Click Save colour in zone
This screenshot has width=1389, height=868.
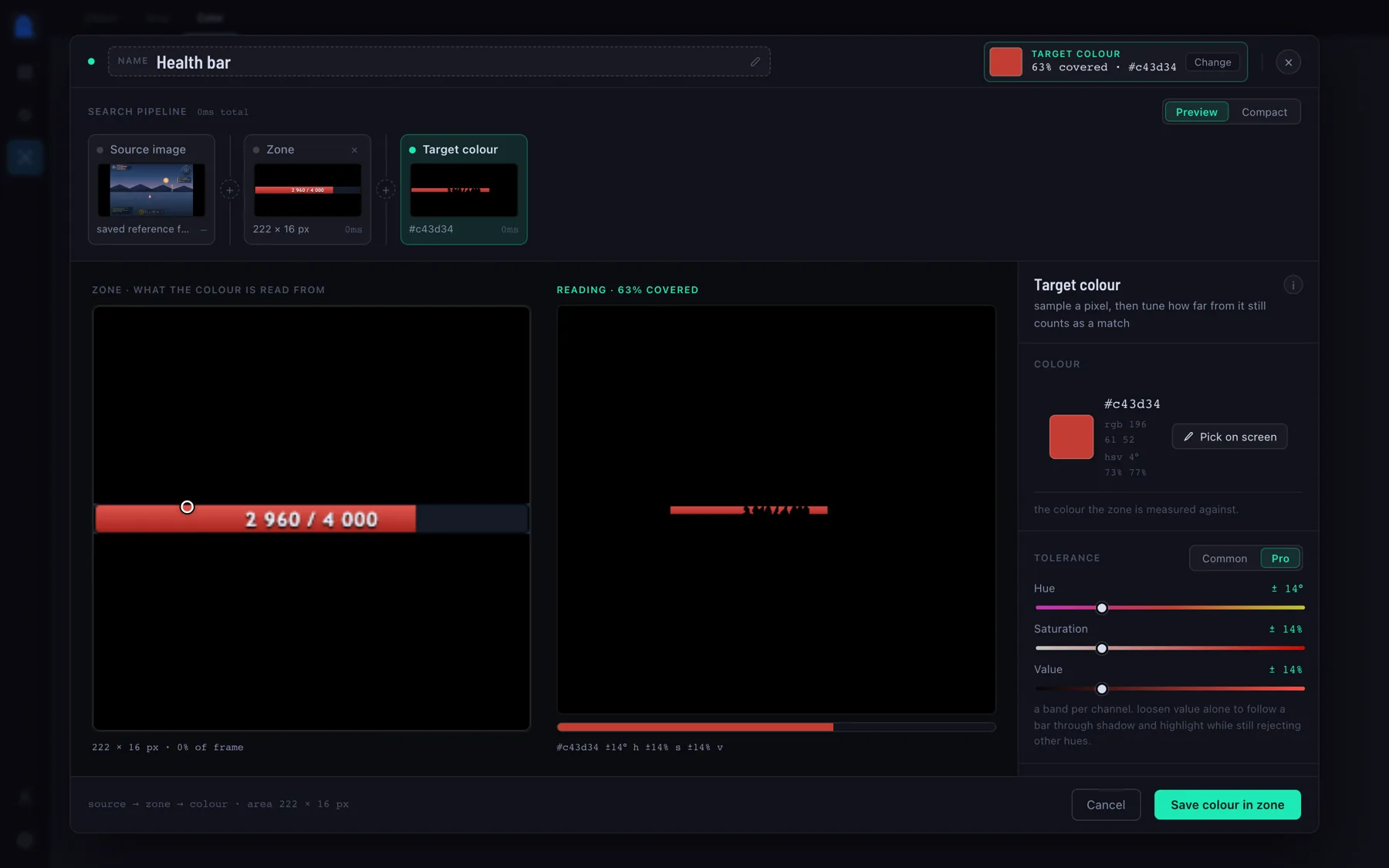(1227, 805)
